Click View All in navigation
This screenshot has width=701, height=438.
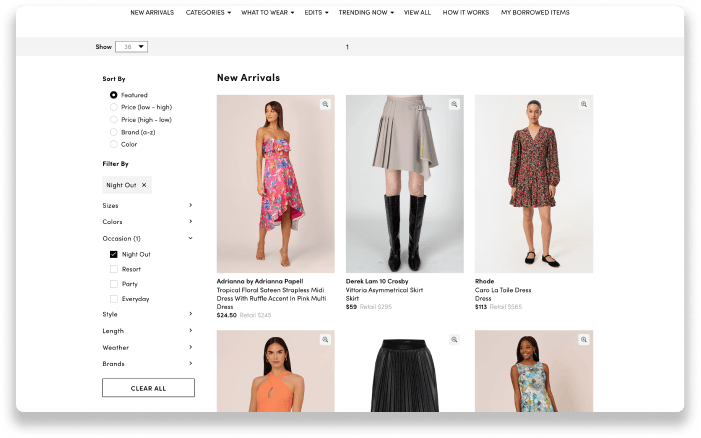pyautogui.click(x=417, y=13)
